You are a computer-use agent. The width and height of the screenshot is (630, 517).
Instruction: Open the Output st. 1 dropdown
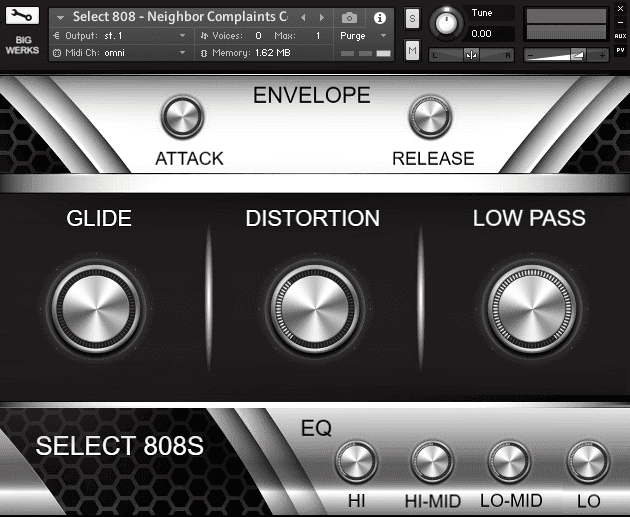(119, 36)
